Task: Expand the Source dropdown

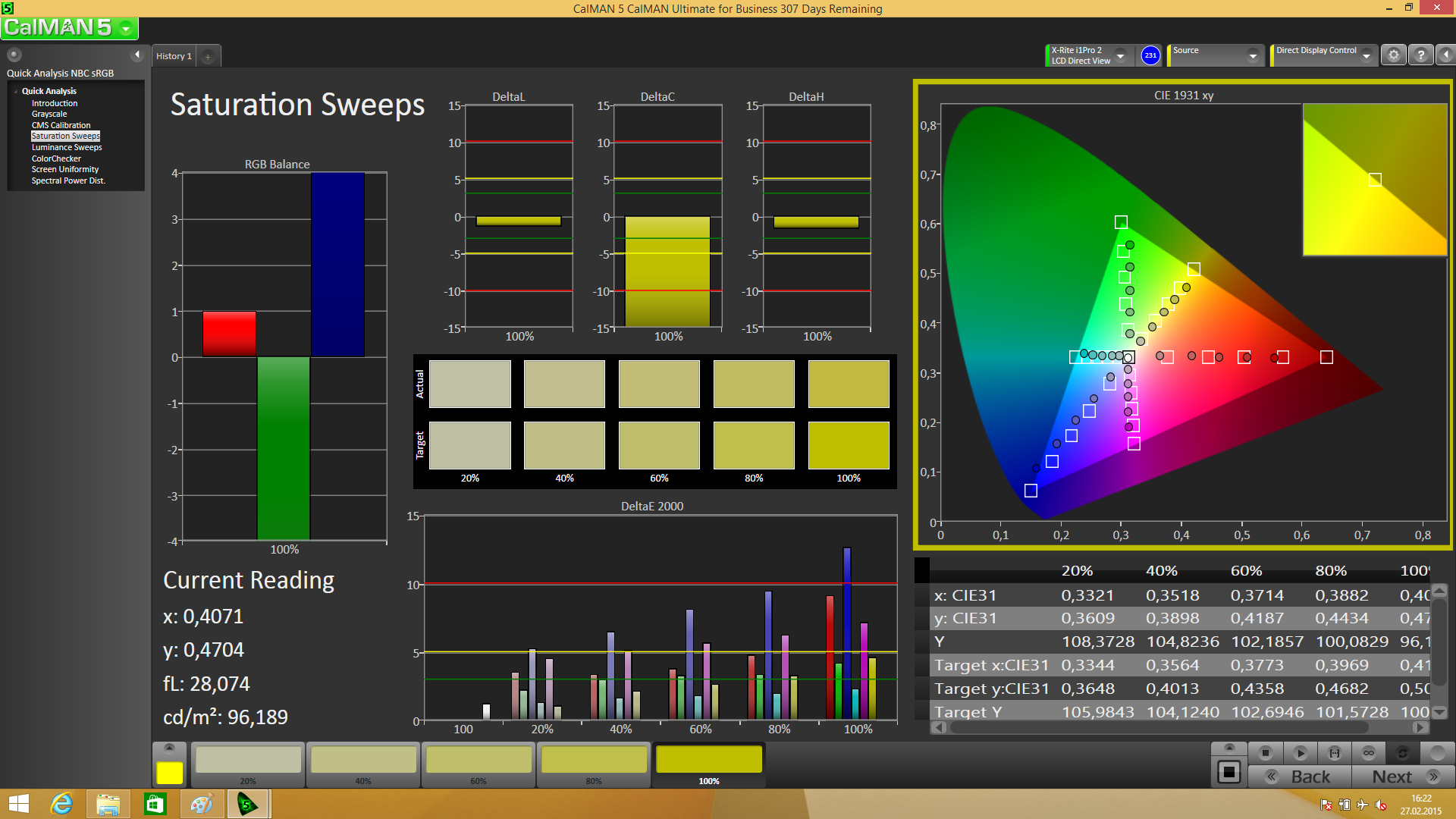Action: (x=1253, y=55)
